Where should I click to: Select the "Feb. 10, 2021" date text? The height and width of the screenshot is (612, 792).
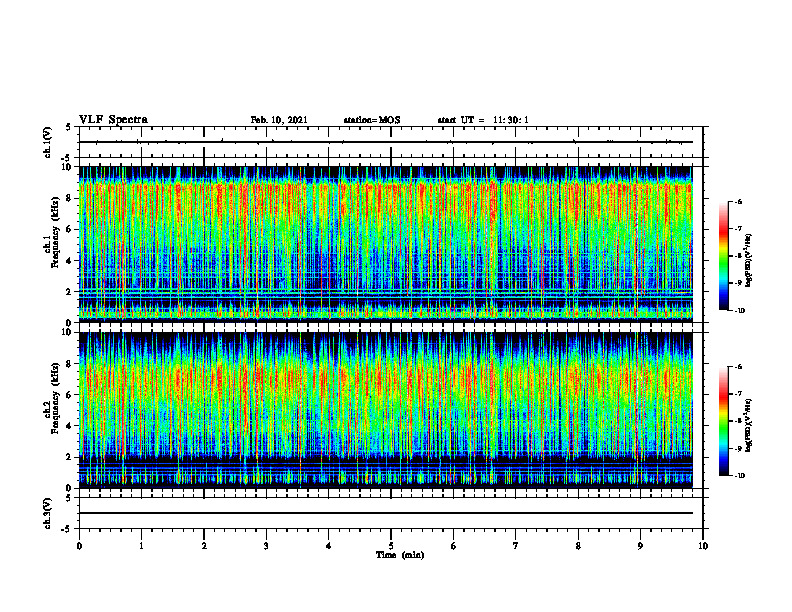(279, 120)
